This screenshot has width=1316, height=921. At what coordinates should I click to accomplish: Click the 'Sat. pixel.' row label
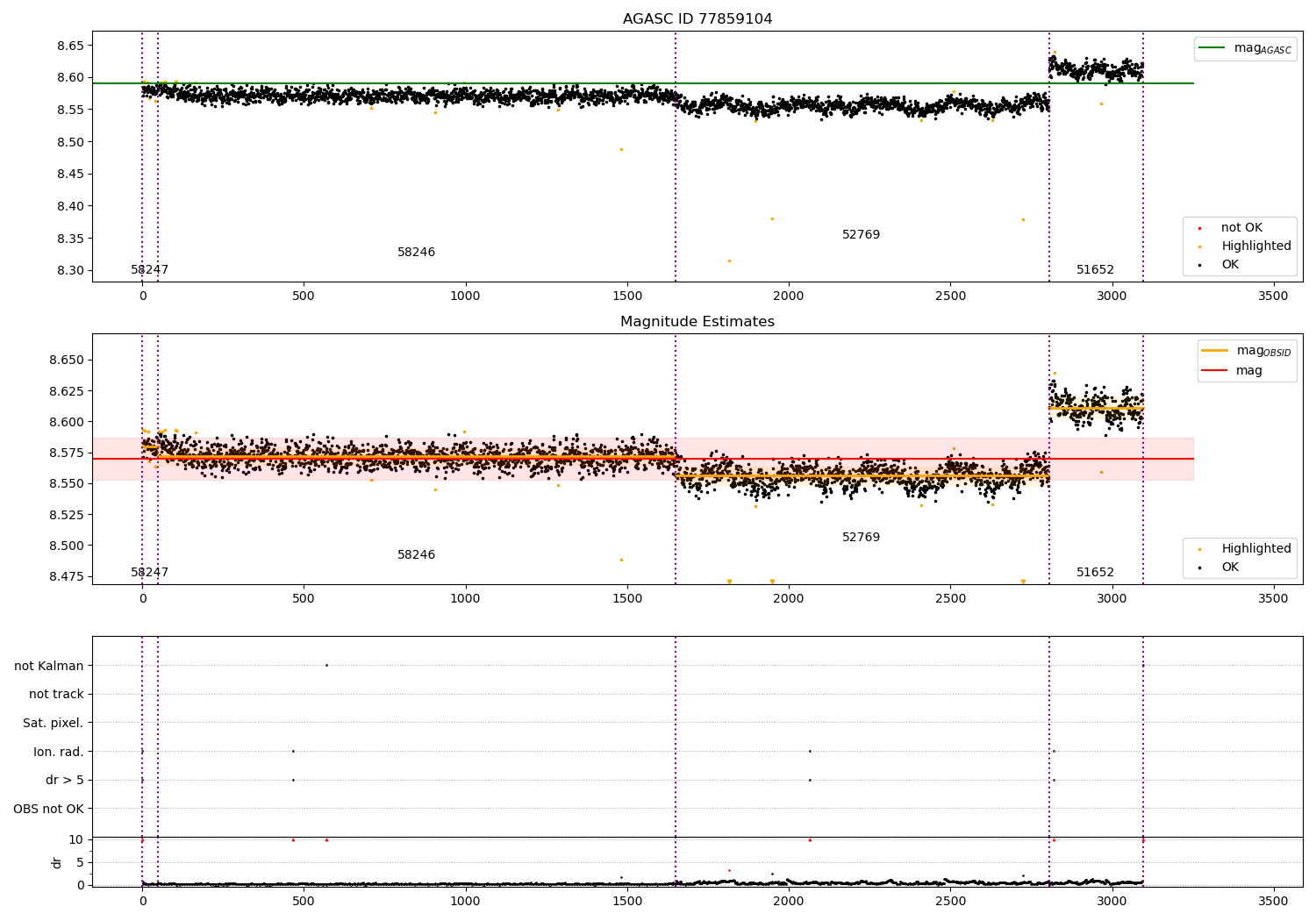click(x=54, y=723)
